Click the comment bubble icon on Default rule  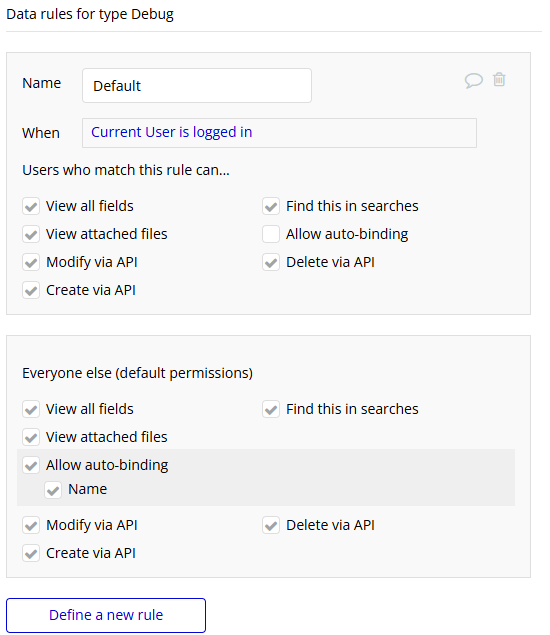(473, 80)
